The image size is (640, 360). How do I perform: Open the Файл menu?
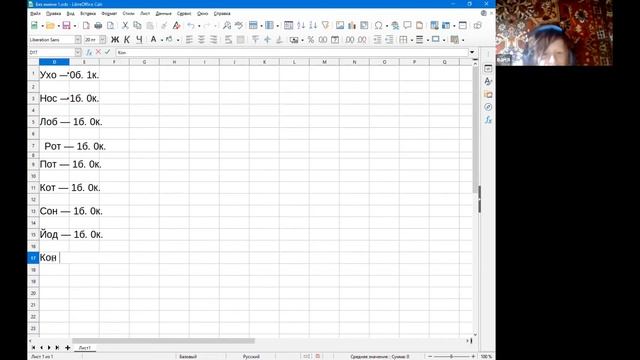coord(36,13)
